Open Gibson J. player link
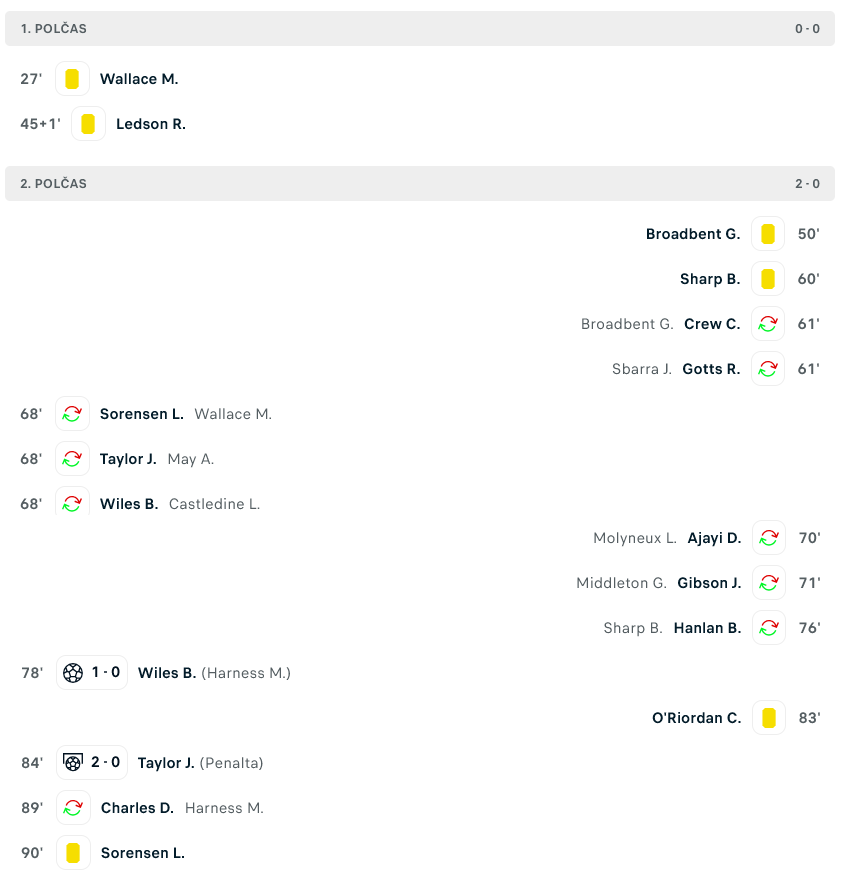This screenshot has width=841, height=885. (x=709, y=583)
